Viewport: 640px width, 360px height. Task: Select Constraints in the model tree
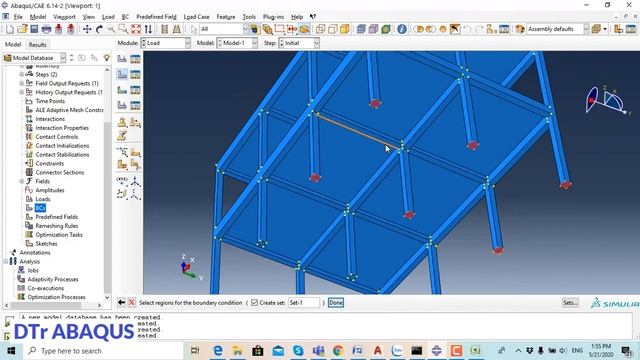pos(49,163)
